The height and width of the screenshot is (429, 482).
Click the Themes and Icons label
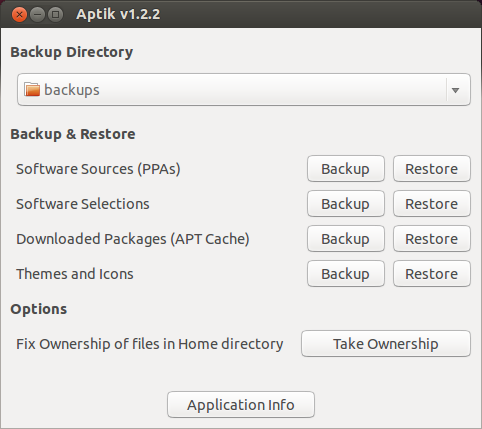coord(75,274)
